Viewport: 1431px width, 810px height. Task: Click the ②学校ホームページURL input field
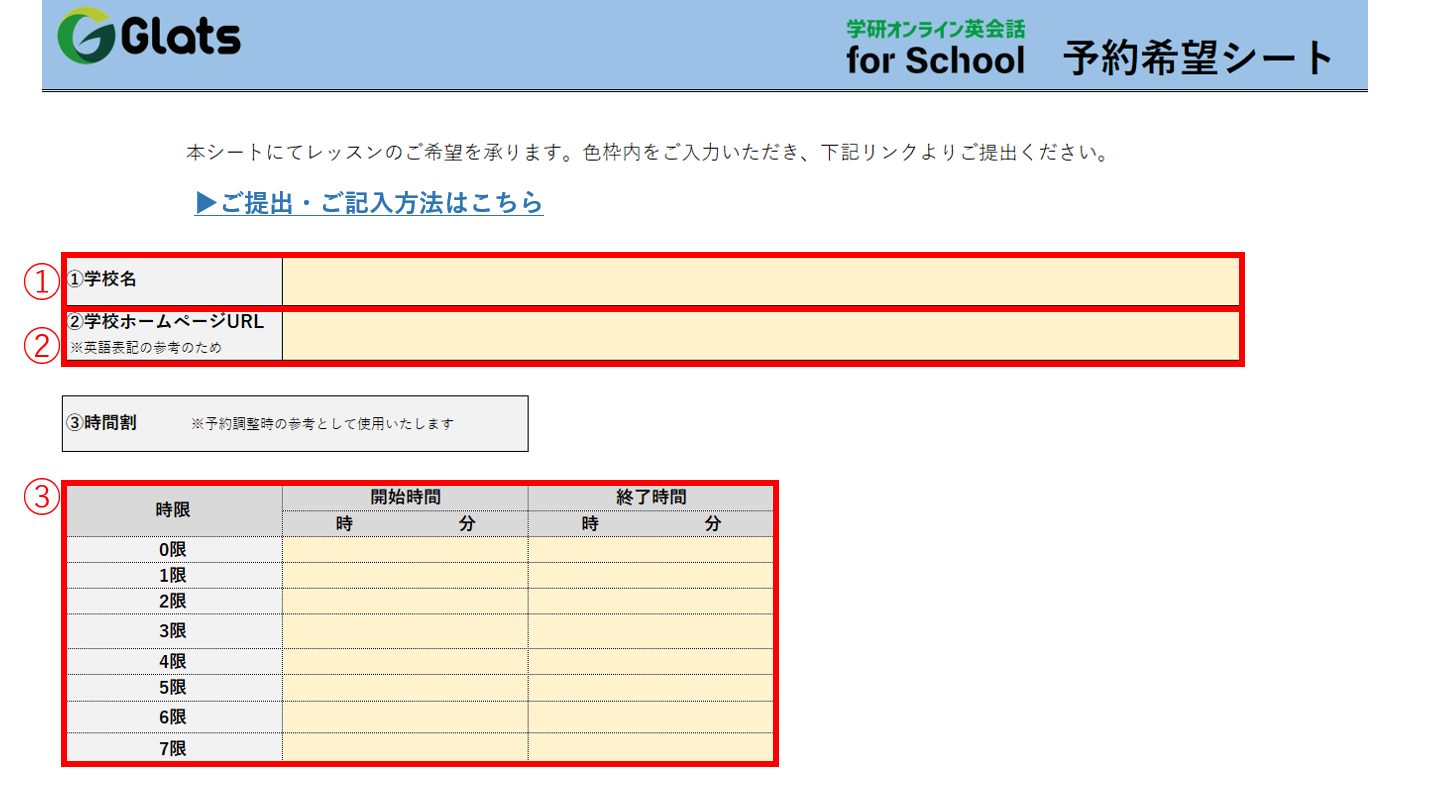click(x=760, y=337)
